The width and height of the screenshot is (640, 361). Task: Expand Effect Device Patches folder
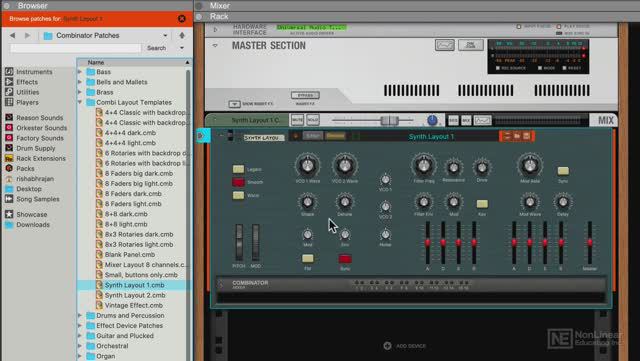point(80,326)
